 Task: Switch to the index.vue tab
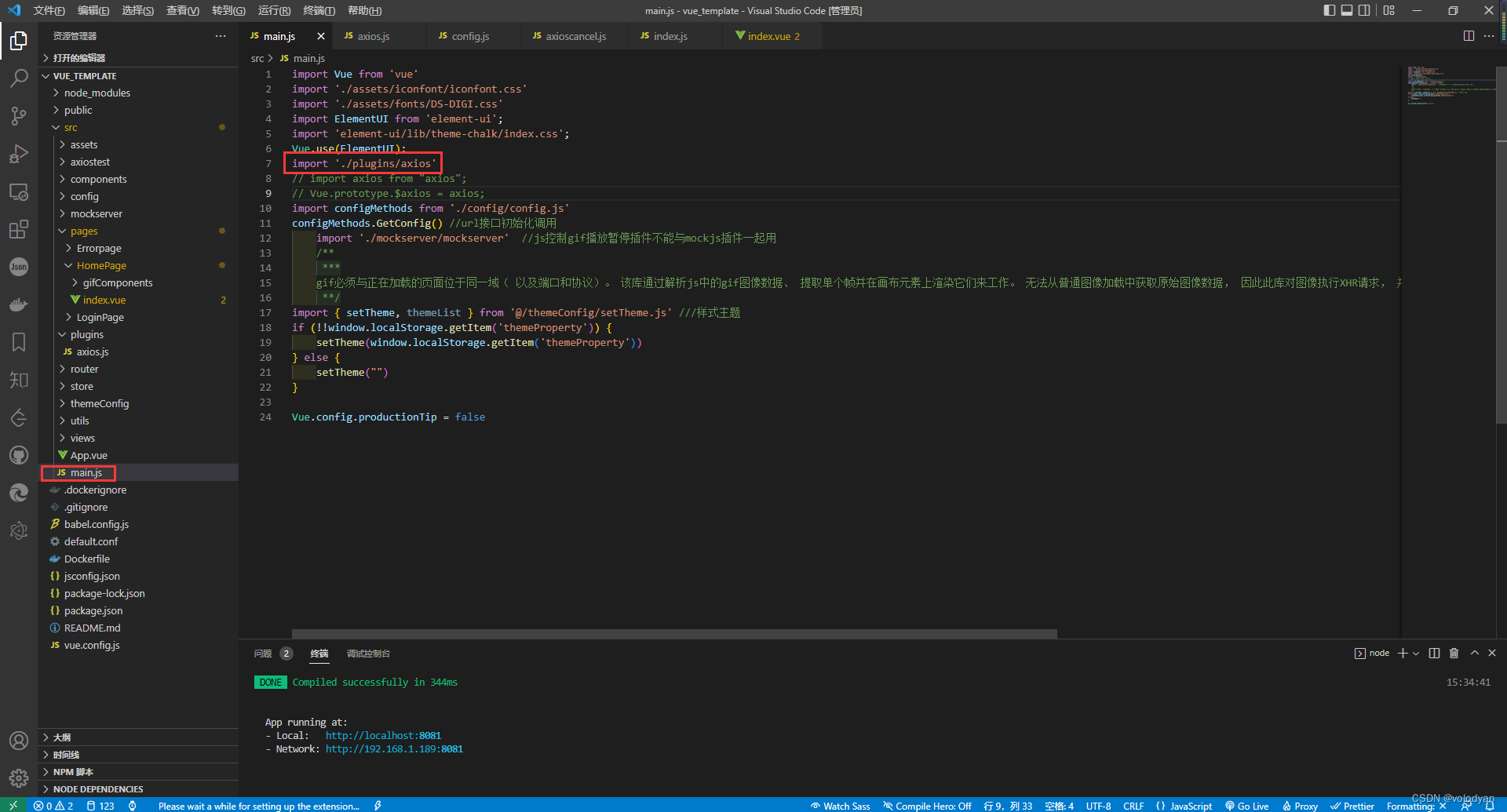pyautogui.click(x=772, y=36)
